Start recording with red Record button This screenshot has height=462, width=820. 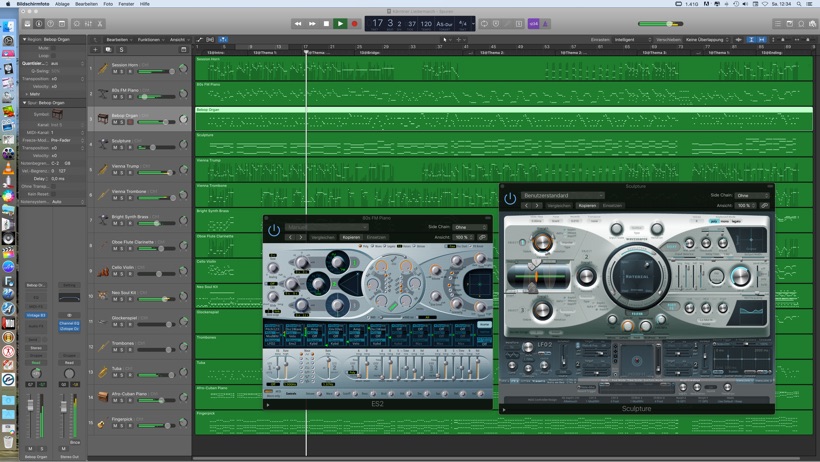[354, 24]
